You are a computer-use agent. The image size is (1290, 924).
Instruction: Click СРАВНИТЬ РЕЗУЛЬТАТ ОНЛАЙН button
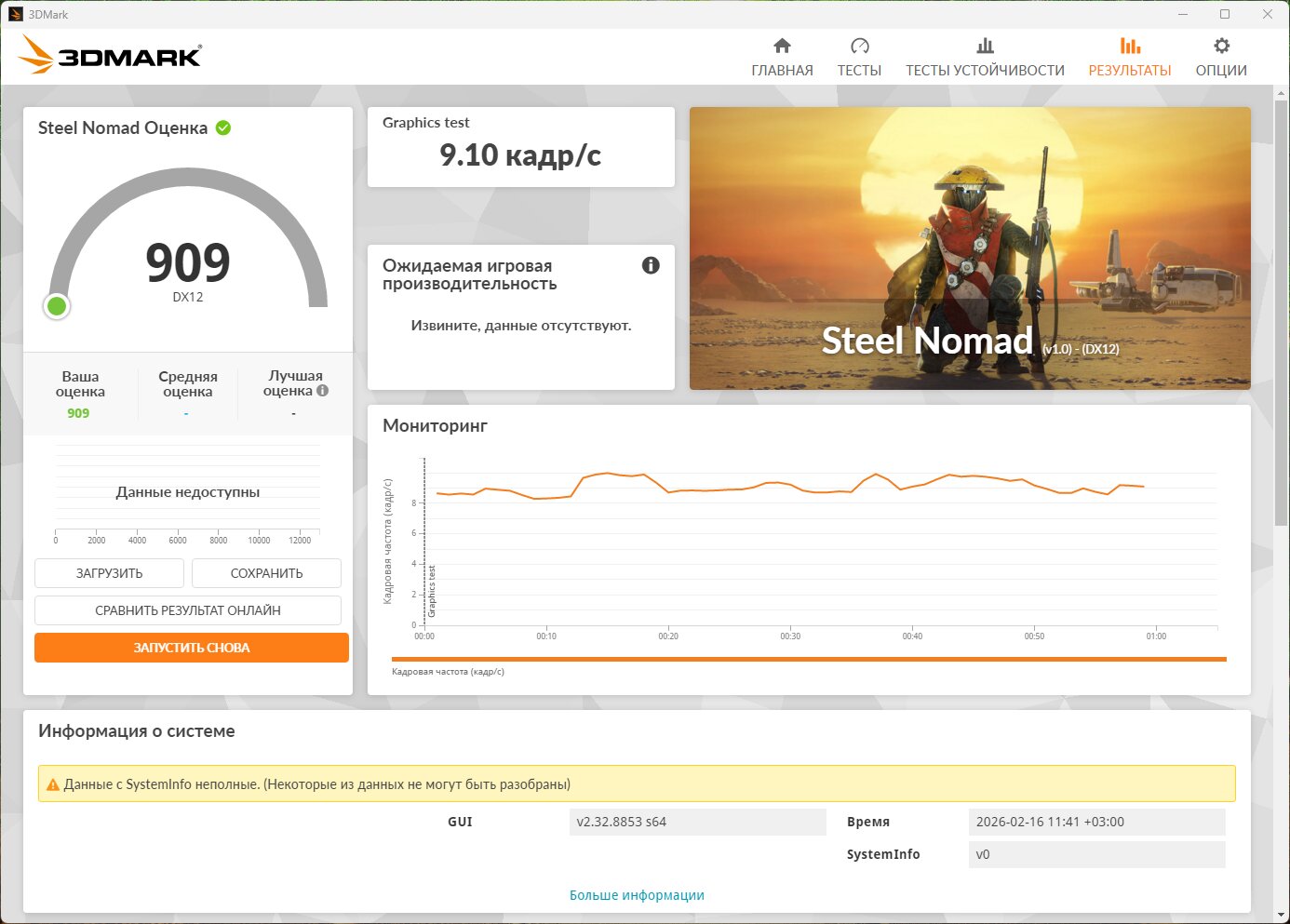pyautogui.click(x=188, y=610)
